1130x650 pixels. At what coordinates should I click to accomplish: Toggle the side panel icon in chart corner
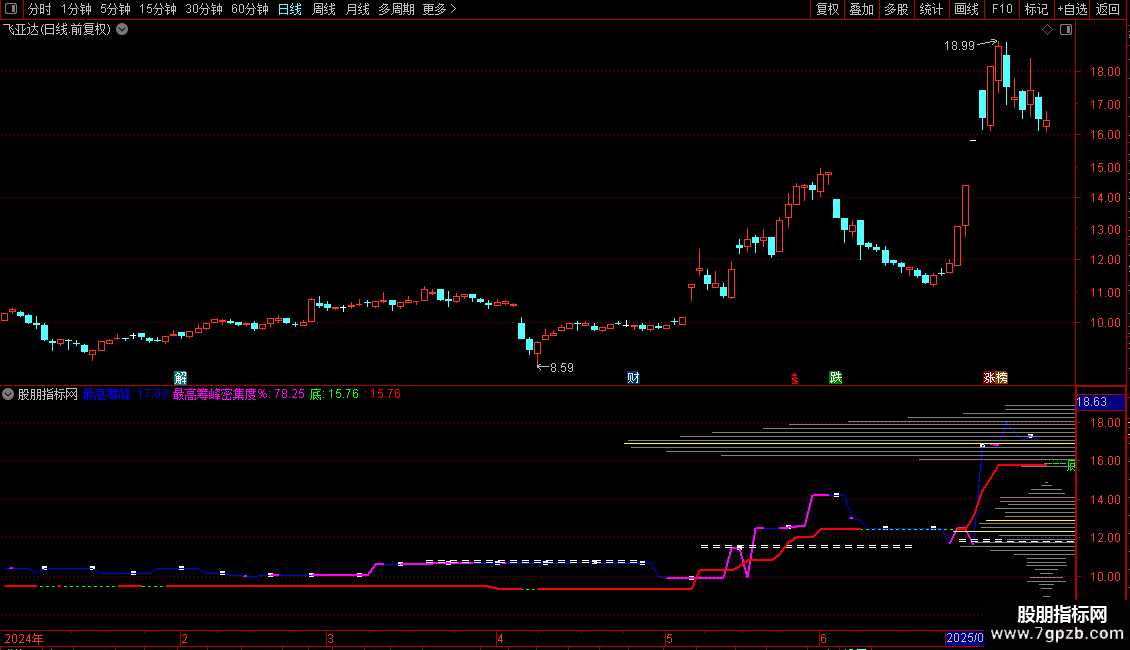coord(1066,30)
